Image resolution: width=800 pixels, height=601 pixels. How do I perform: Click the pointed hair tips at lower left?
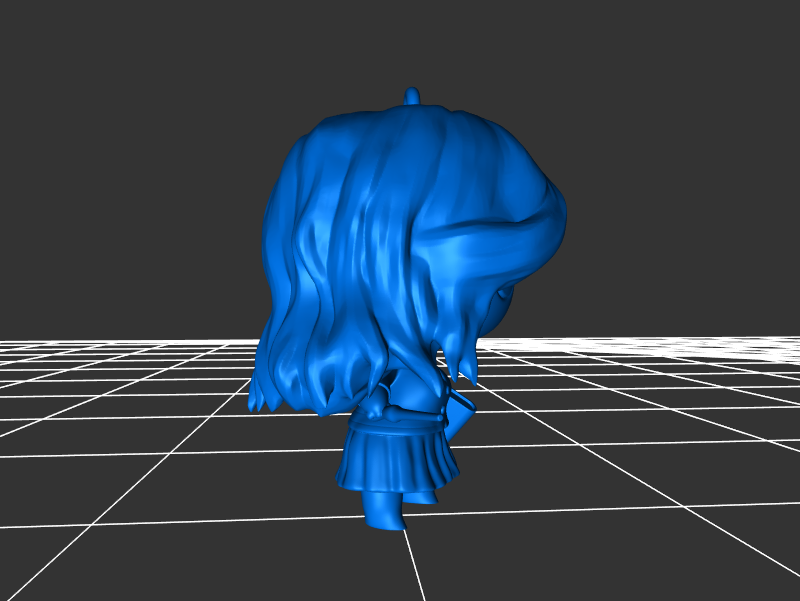coord(260,400)
